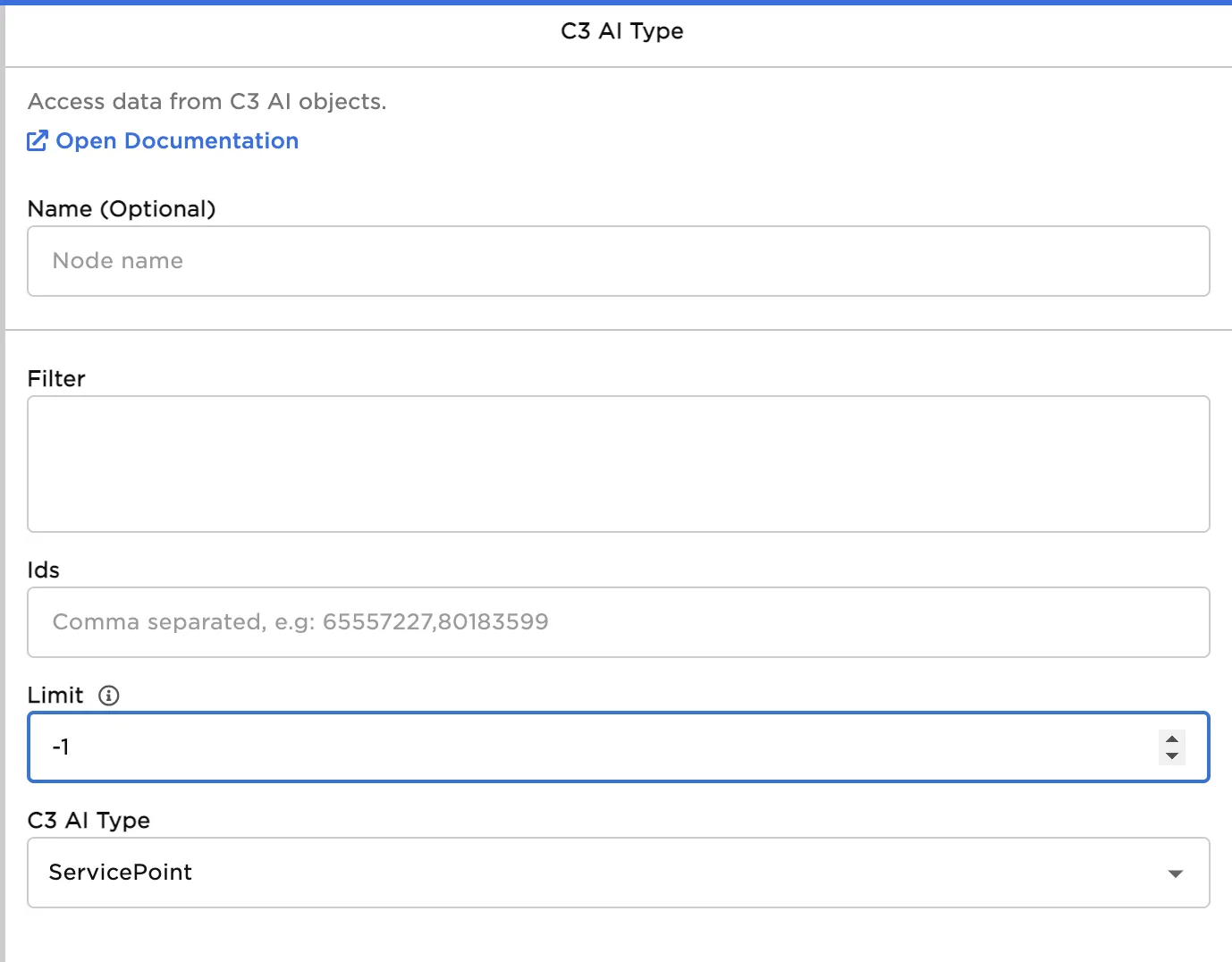Image resolution: width=1232 pixels, height=962 pixels.
Task: Click the Node name input field
Action: (x=617, y=261)
